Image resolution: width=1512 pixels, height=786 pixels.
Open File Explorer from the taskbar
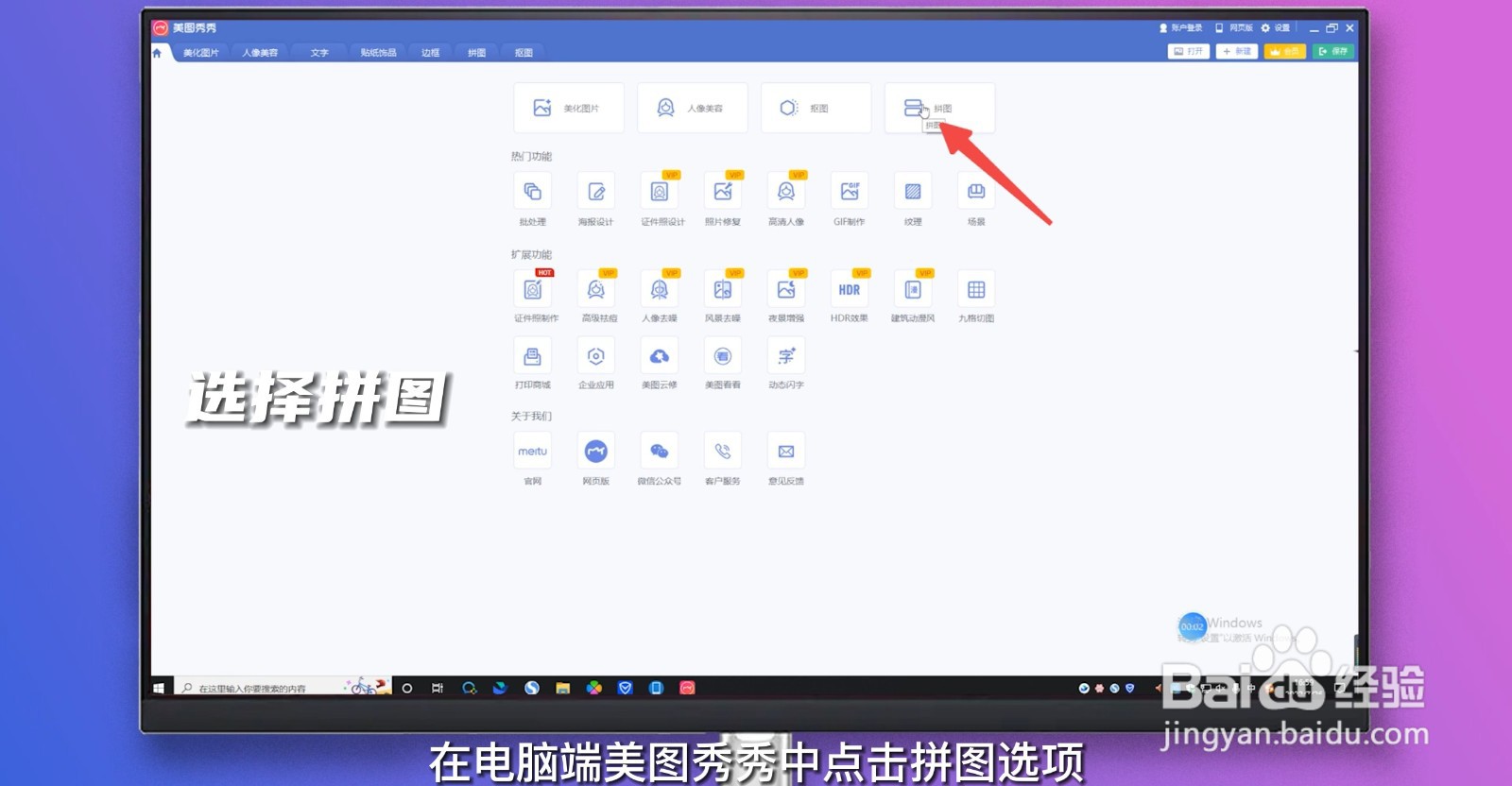(563, 688)
